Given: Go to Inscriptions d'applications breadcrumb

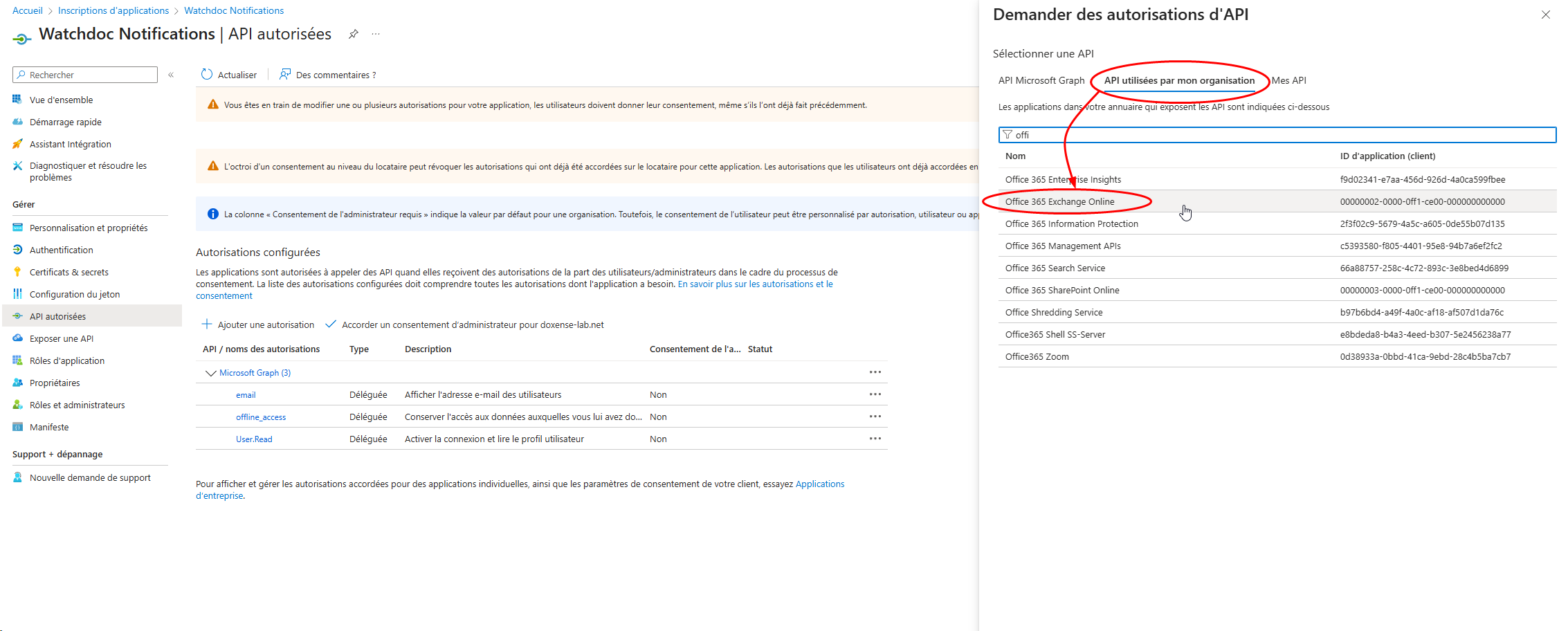Looking at the screenshot, I should coord(113,10).
